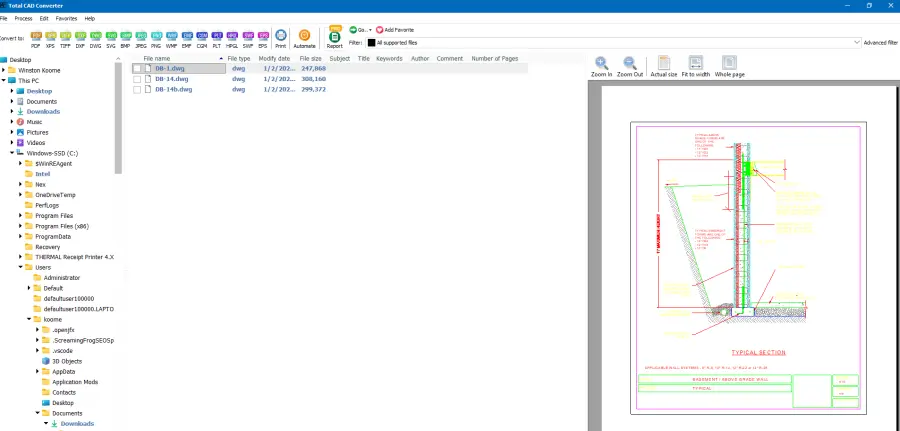Sort files by File size column
The image size is (900, 431).
tap(311, 59)
